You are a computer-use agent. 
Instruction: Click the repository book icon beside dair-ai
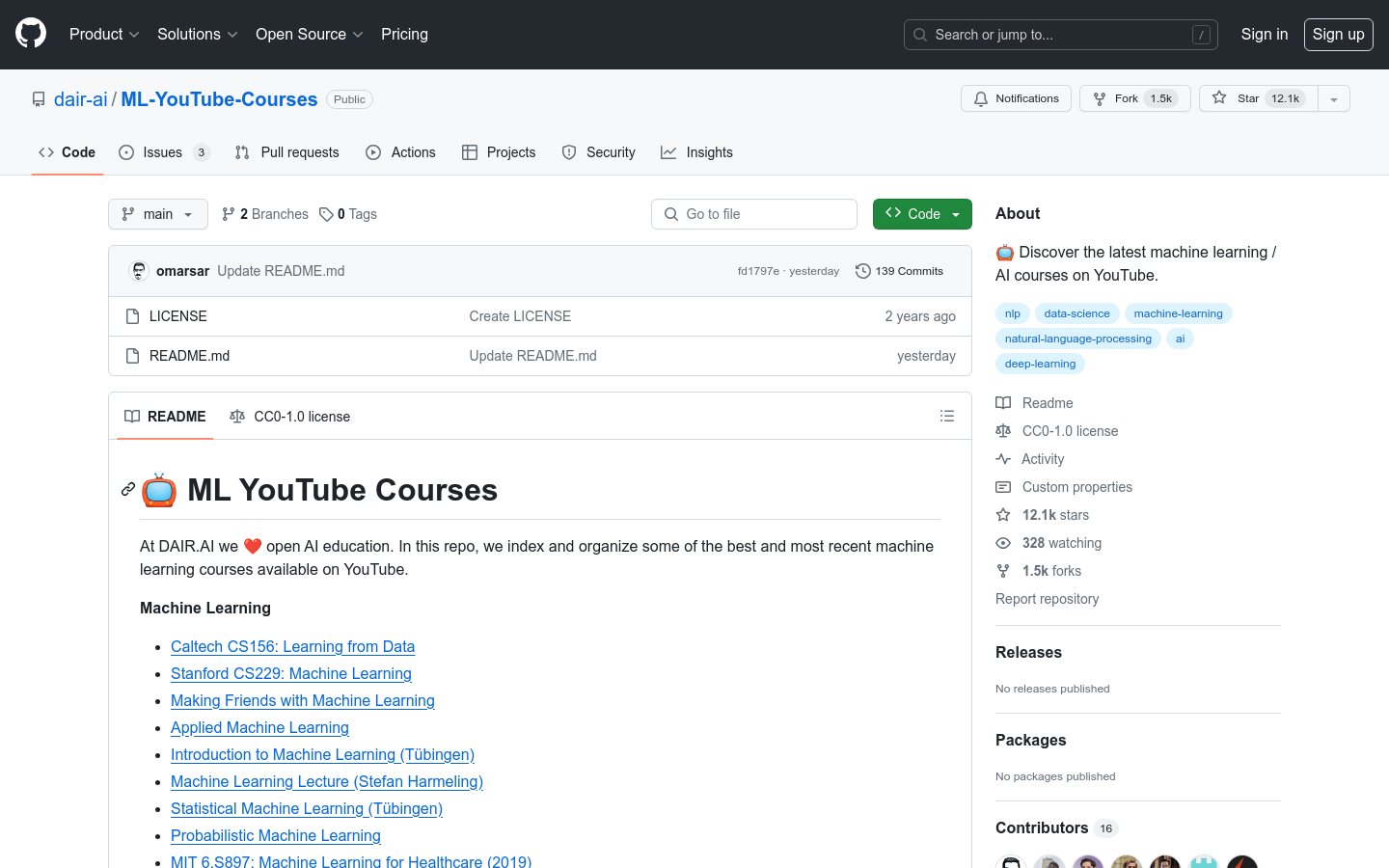coord(39,99)
